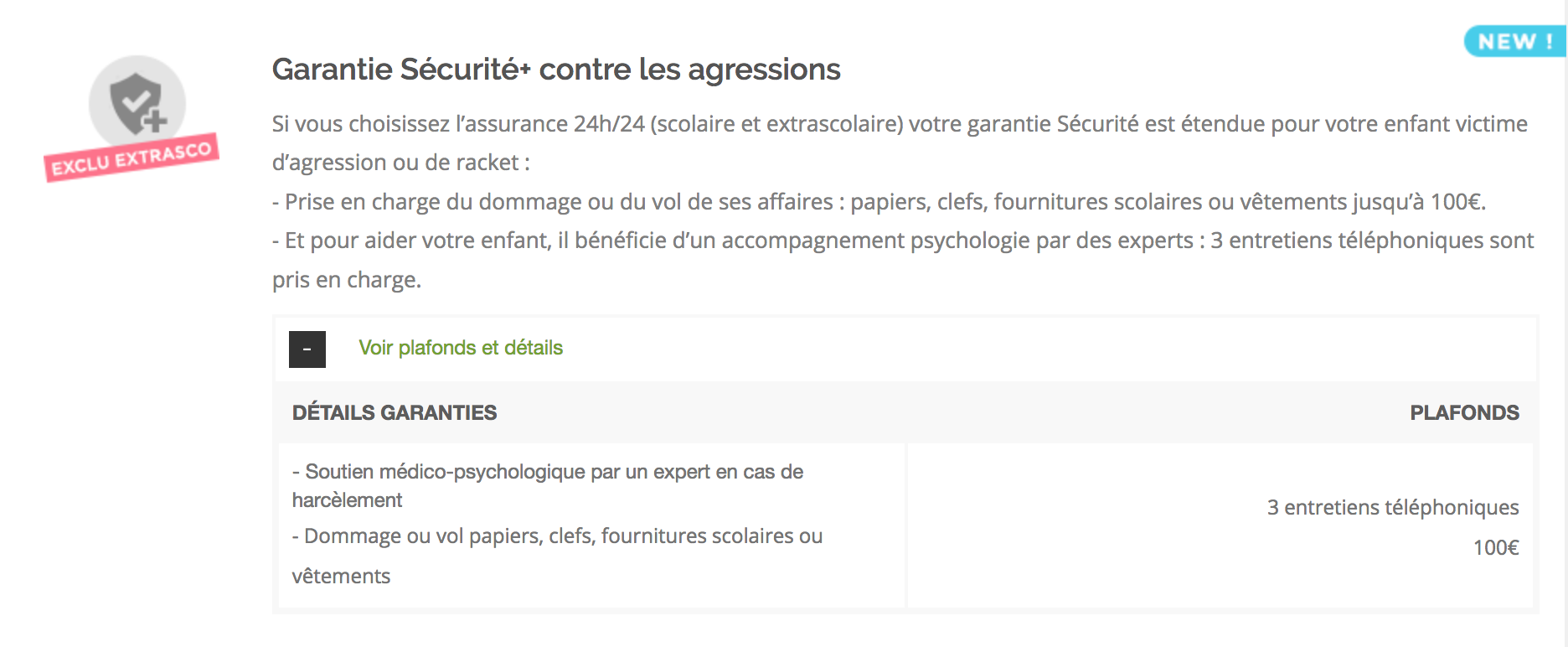Click the Garantie Sécurité+ contre les agressions heading
Image resolution: width=1568 pixels, height=647 pixels.
556,70
